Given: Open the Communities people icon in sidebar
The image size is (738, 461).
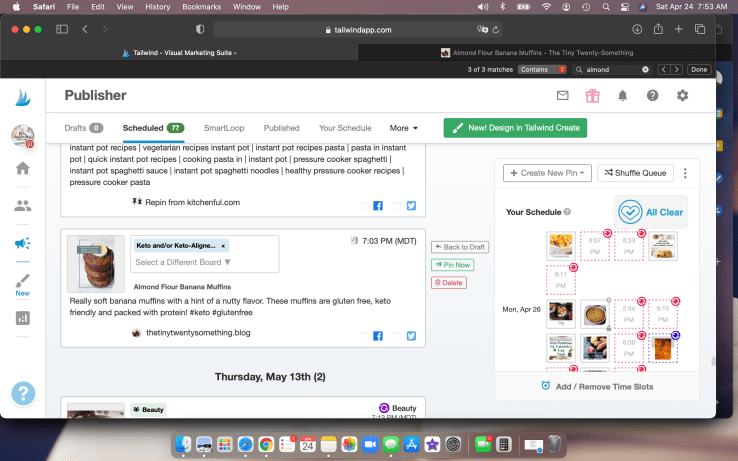Looking at the screenshot, I should (x=22, y=206).
